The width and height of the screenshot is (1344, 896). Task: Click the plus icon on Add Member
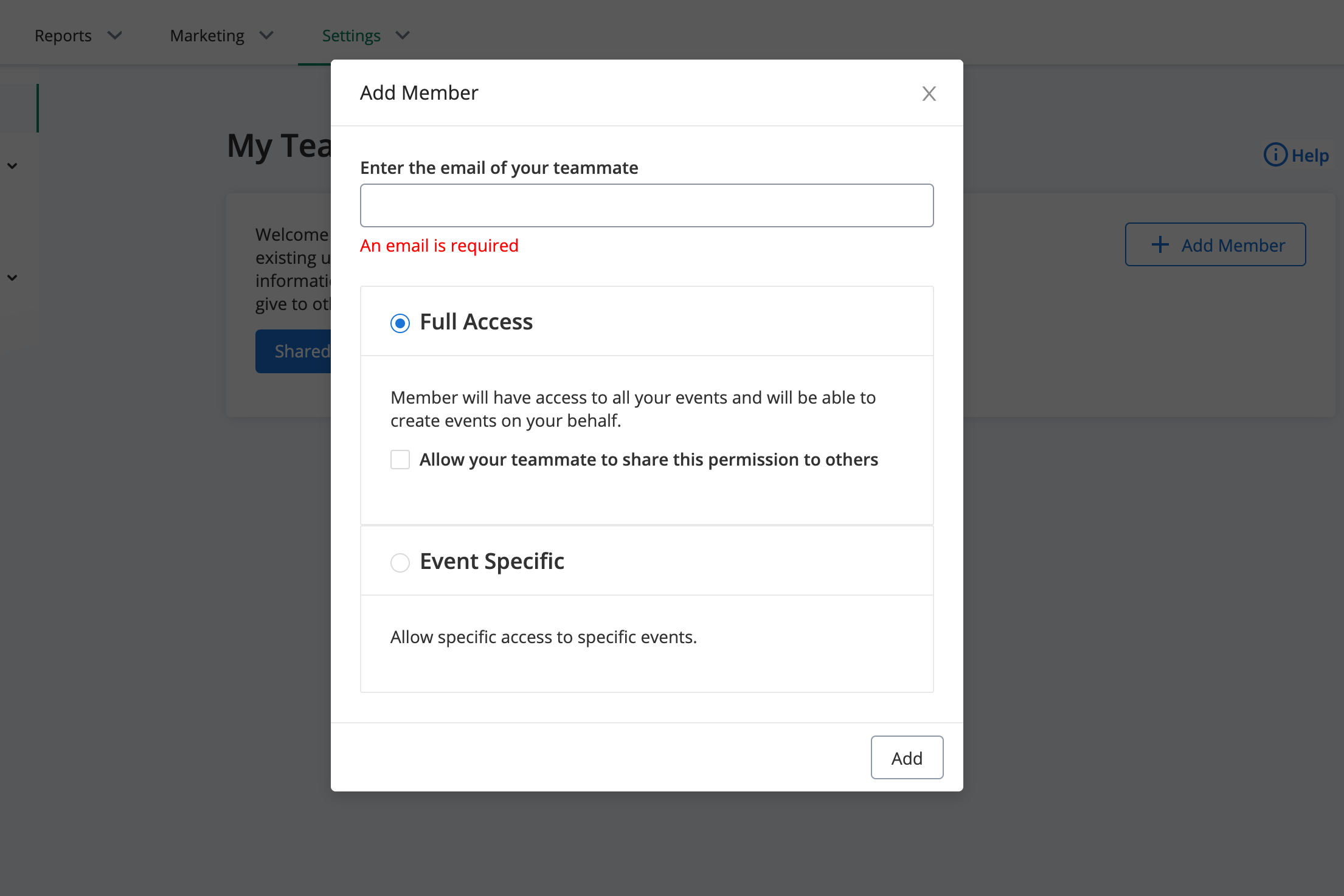(x=1160, y=244)
